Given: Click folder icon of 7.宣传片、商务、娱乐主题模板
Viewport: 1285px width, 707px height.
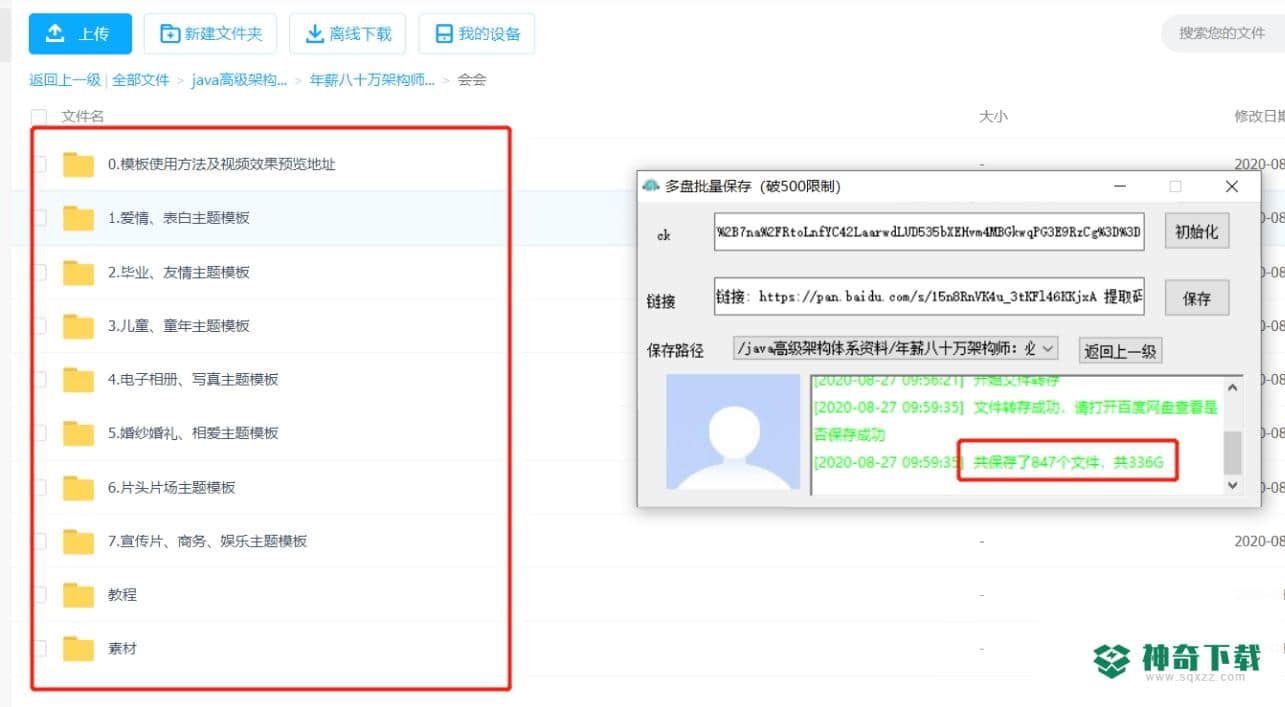Looking at the screenshot, I should pos(78,541).
